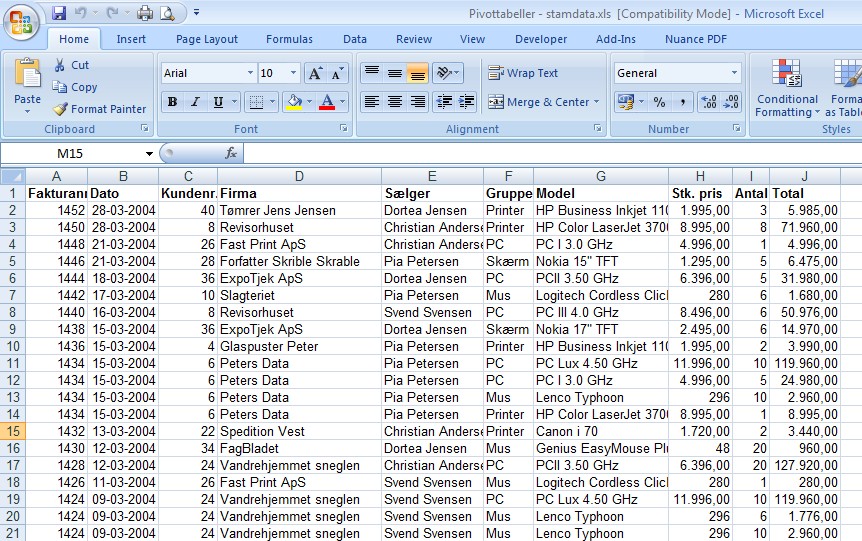Click the Increase Decimal icon
Viewport: 862px width, 541px height.
pyautogui.click(x=709, y=102)
